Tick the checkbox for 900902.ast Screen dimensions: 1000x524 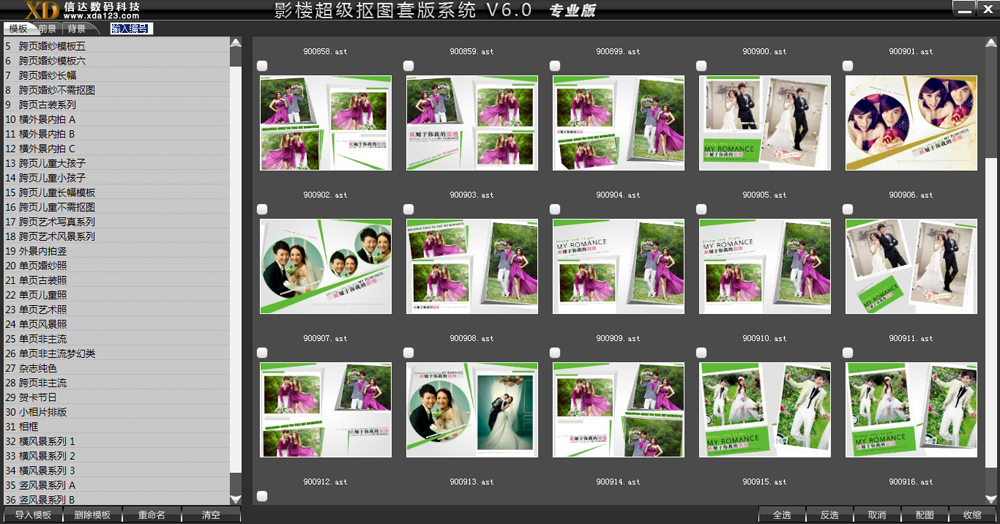click(262, 209)
